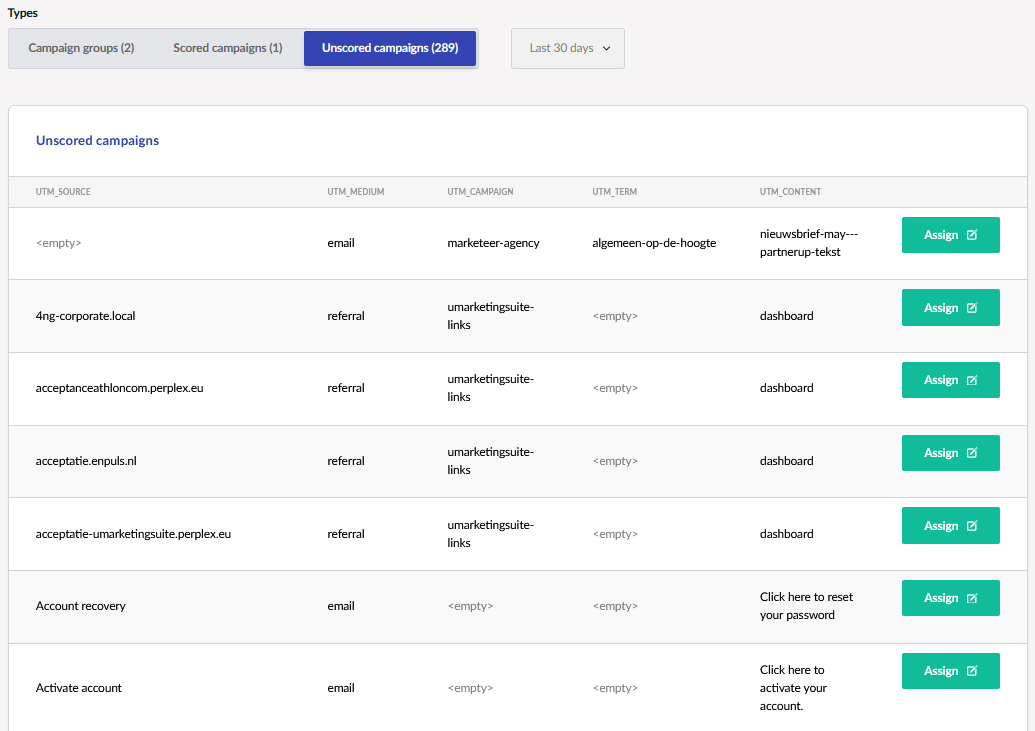Assign the Activate account campaign
Screen dimensions: 1035x731
[951, 671]
